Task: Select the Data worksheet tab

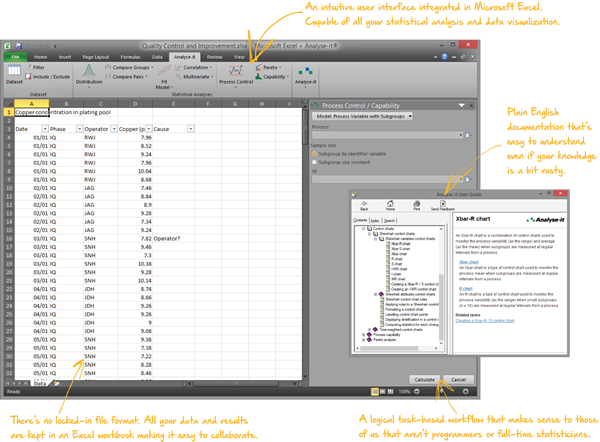Action: click(x=40, y=383)
